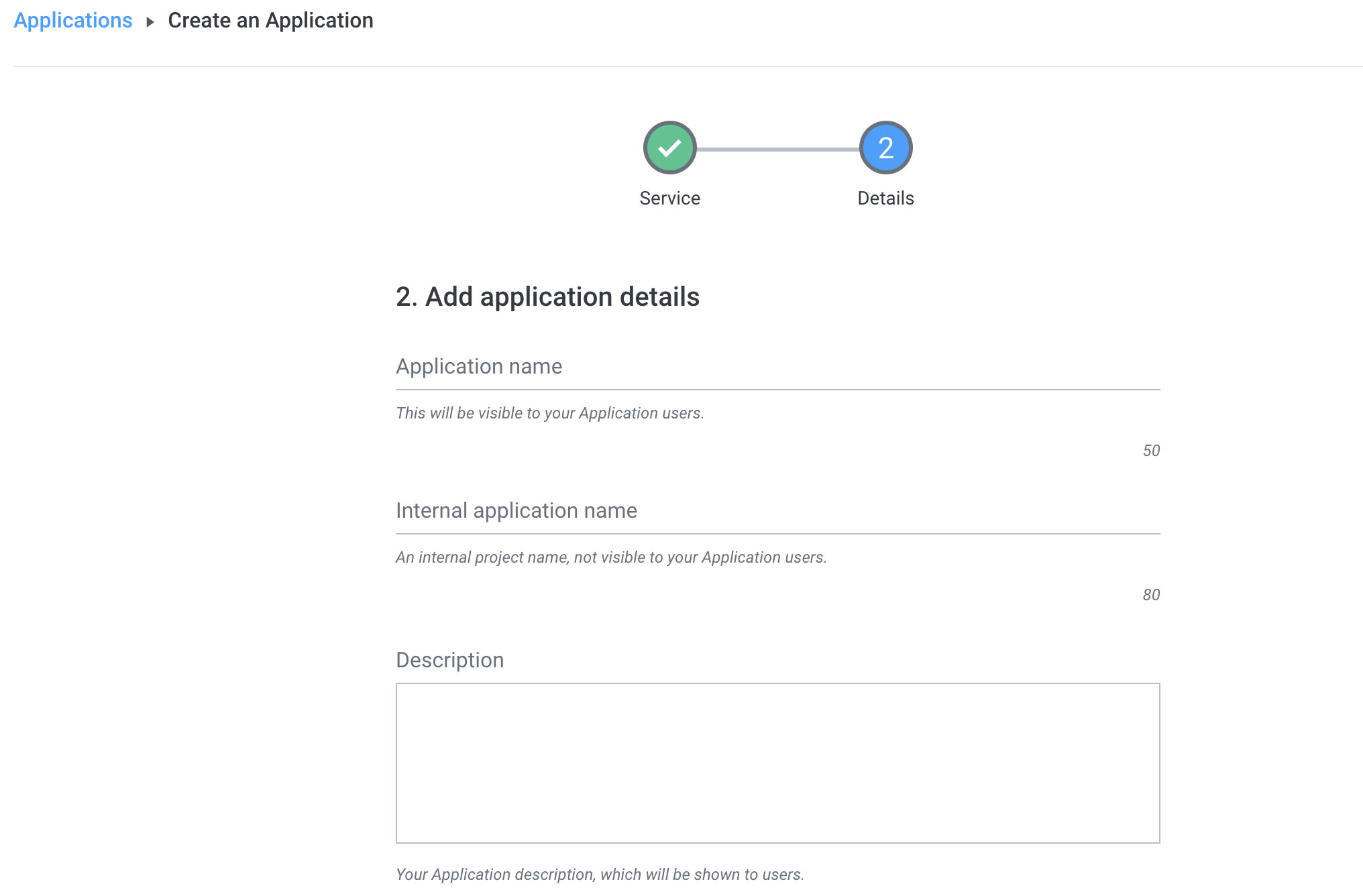Click the 'This will be visible to your Application users.' hint
The width and height of the screenshot is (1363, 896).
pos(550,413)
